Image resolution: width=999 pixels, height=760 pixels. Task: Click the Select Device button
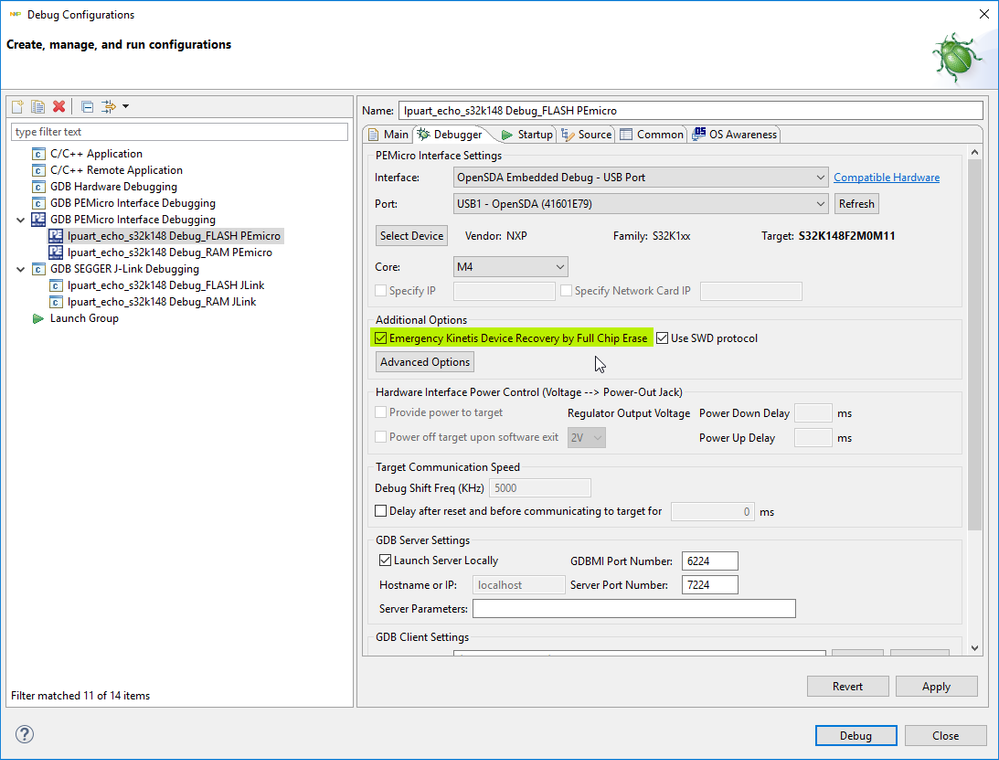click(412, 236)
